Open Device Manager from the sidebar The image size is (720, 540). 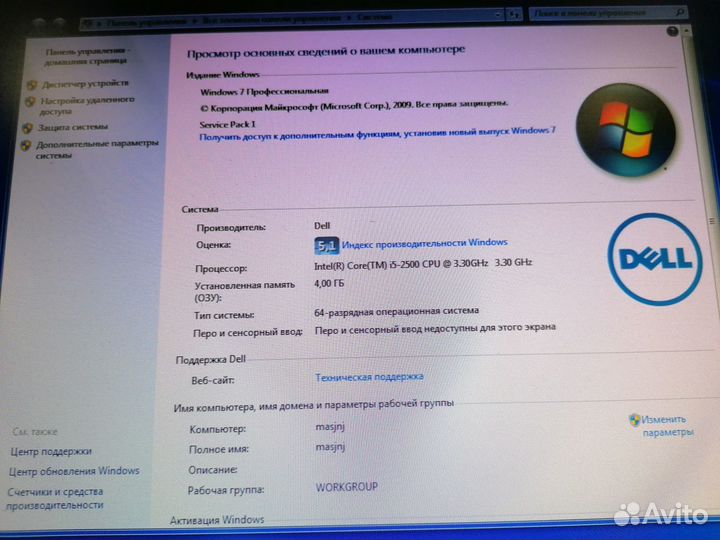(x=85, y=84)
